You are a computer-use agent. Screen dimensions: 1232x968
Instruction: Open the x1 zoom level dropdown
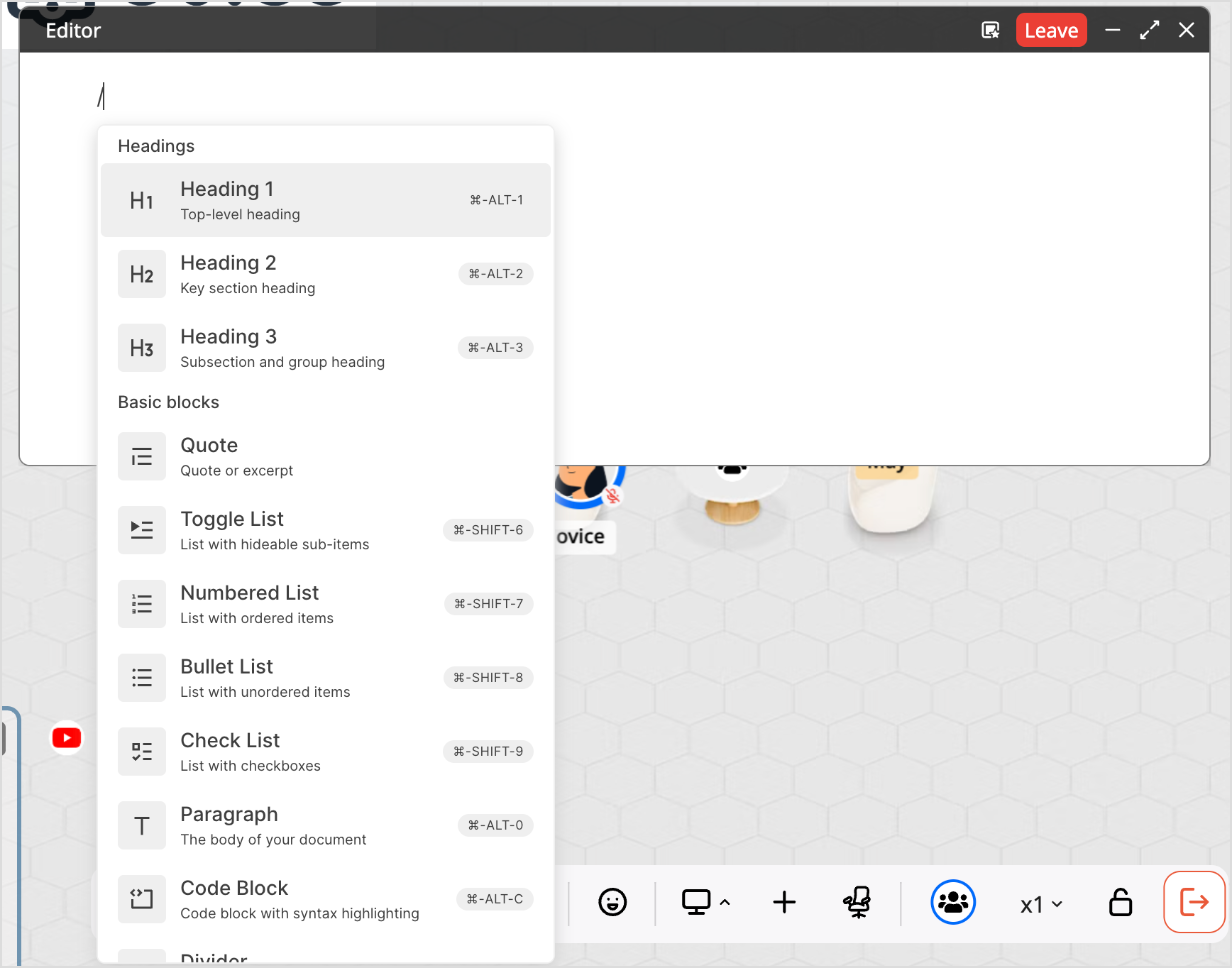click(x=1041, y=904)
